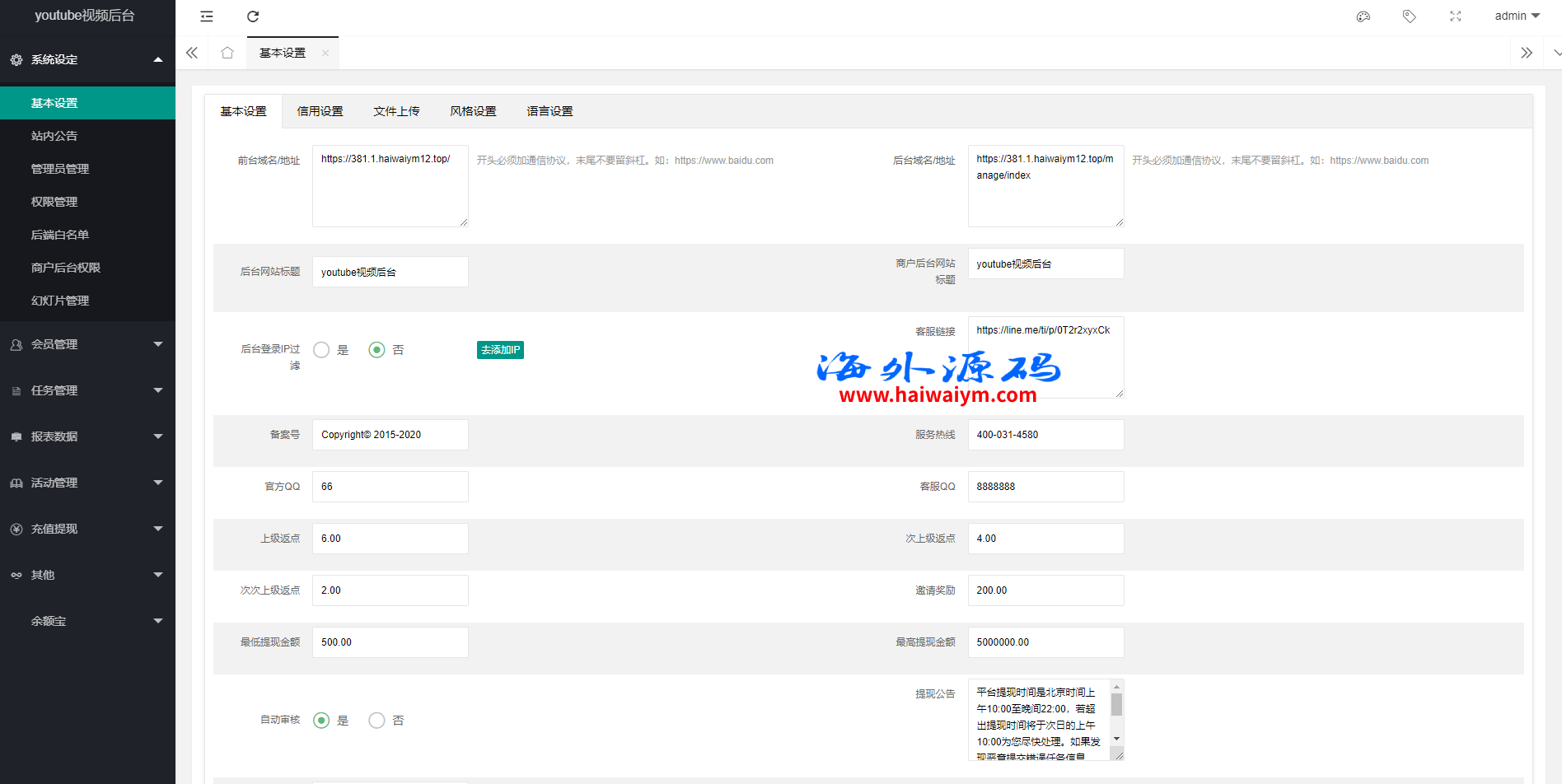The height and width of the screenshot is (784, 1562).
Task: Select 否 for 自动审核
Action: 377,721
